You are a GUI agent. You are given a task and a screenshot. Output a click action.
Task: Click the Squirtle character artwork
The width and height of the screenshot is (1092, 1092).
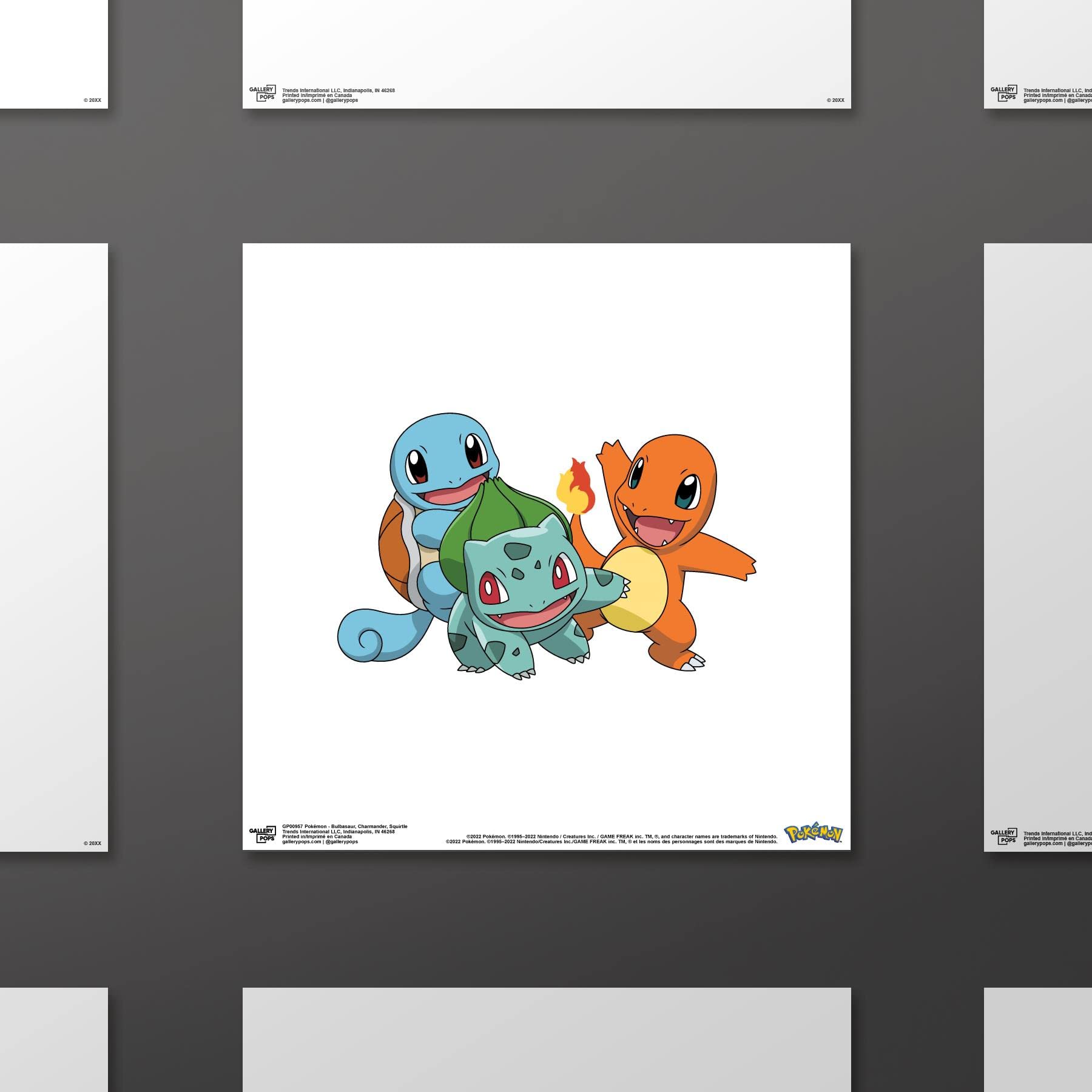point(419,537)
